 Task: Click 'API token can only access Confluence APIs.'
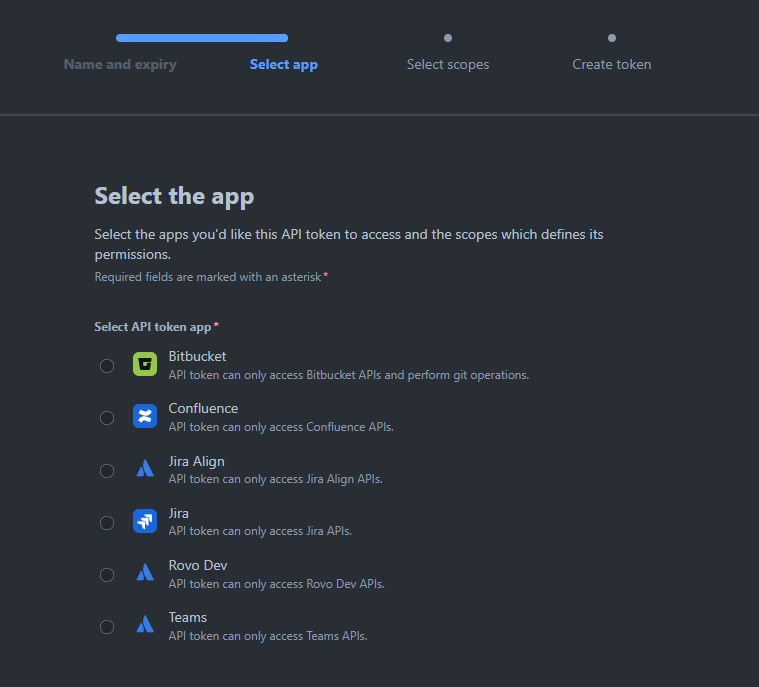coord(281,427)
